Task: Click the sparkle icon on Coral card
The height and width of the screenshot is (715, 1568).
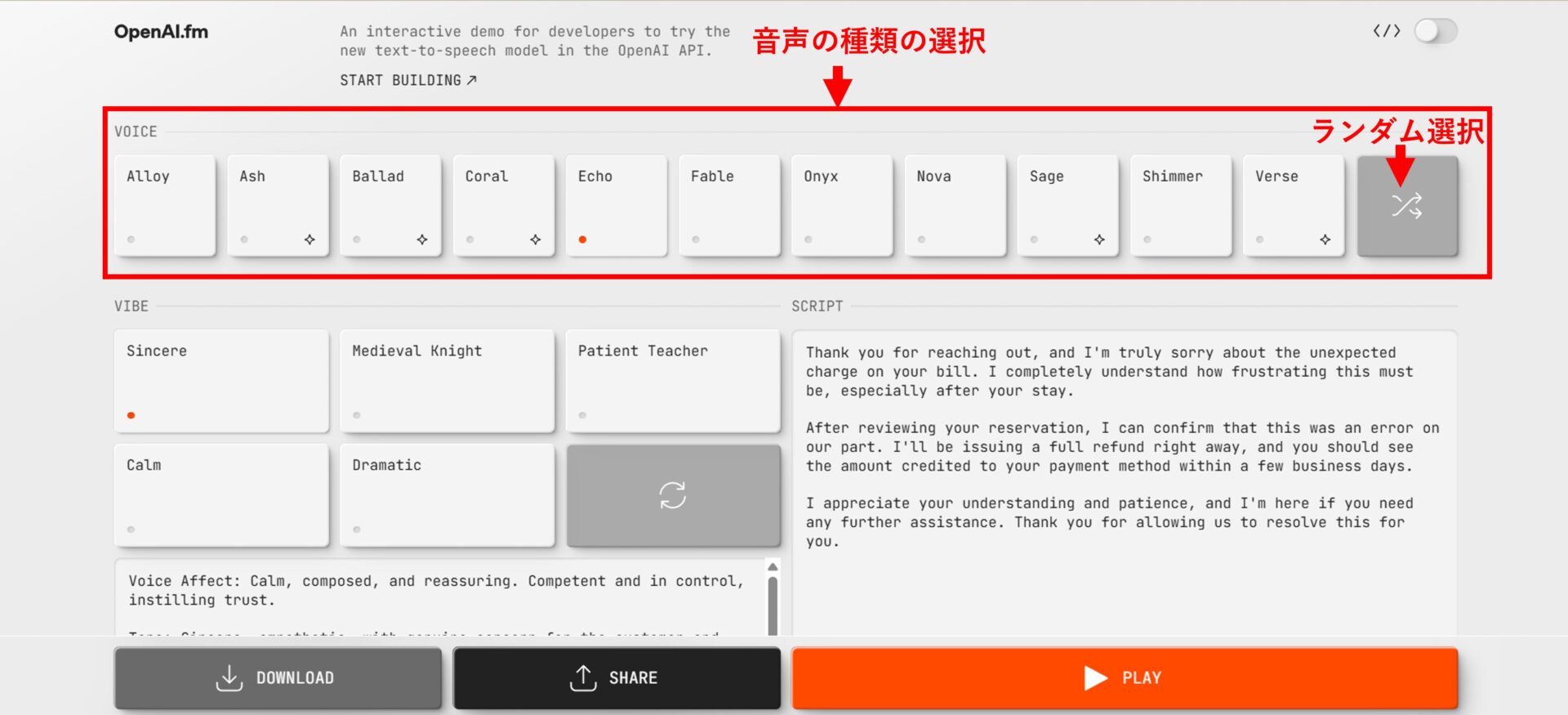Action: click(x=535, y=239)
